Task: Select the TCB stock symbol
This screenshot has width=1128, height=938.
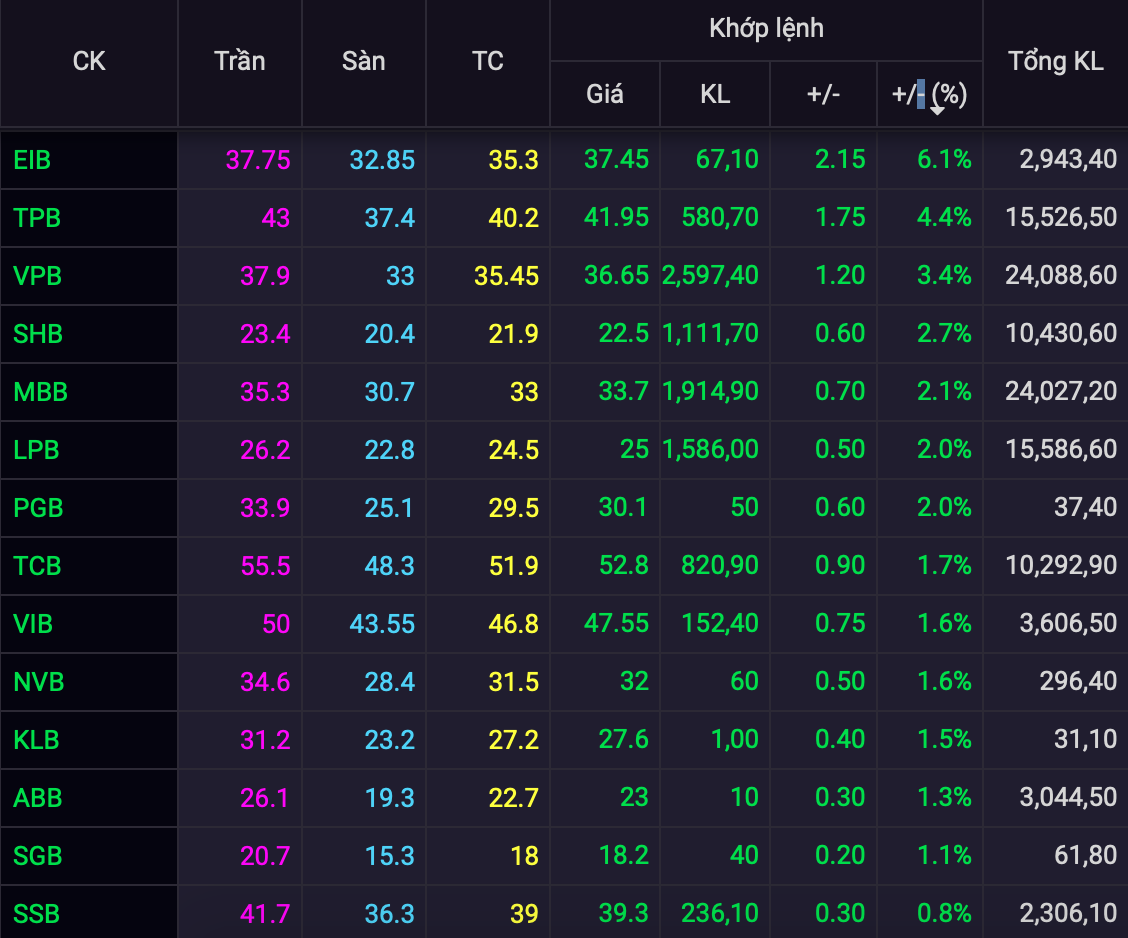Action: tap(37, 566)
